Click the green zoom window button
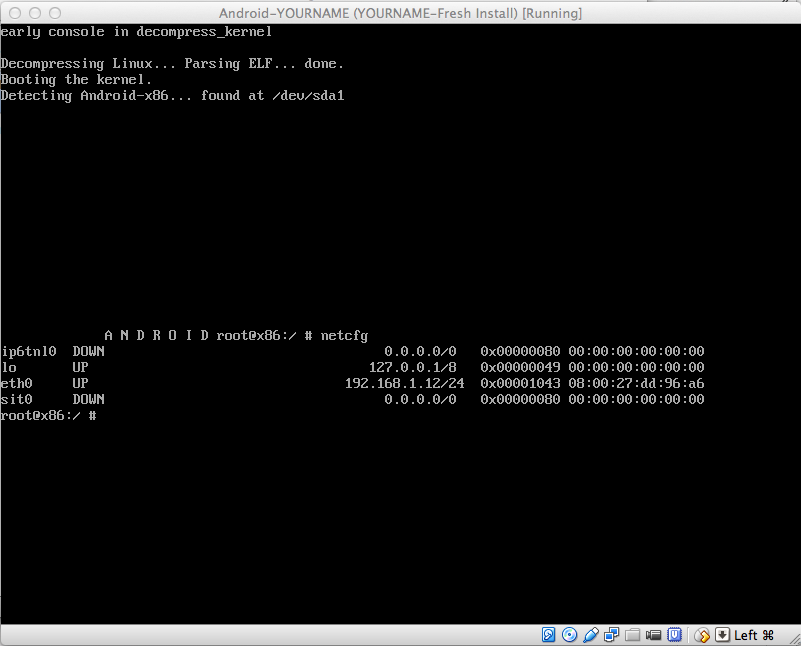The width and height of the screenshot is (801, 646). [55, 13]
